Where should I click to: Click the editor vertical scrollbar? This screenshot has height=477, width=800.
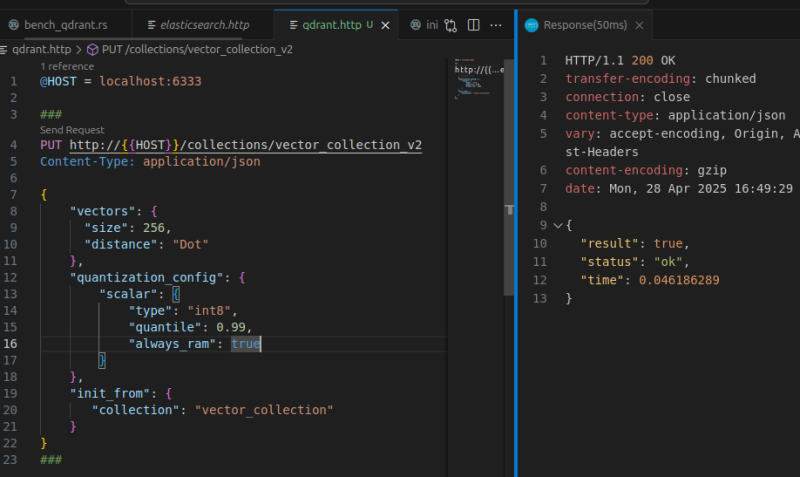pyautogui.click(x=509, y=200)
